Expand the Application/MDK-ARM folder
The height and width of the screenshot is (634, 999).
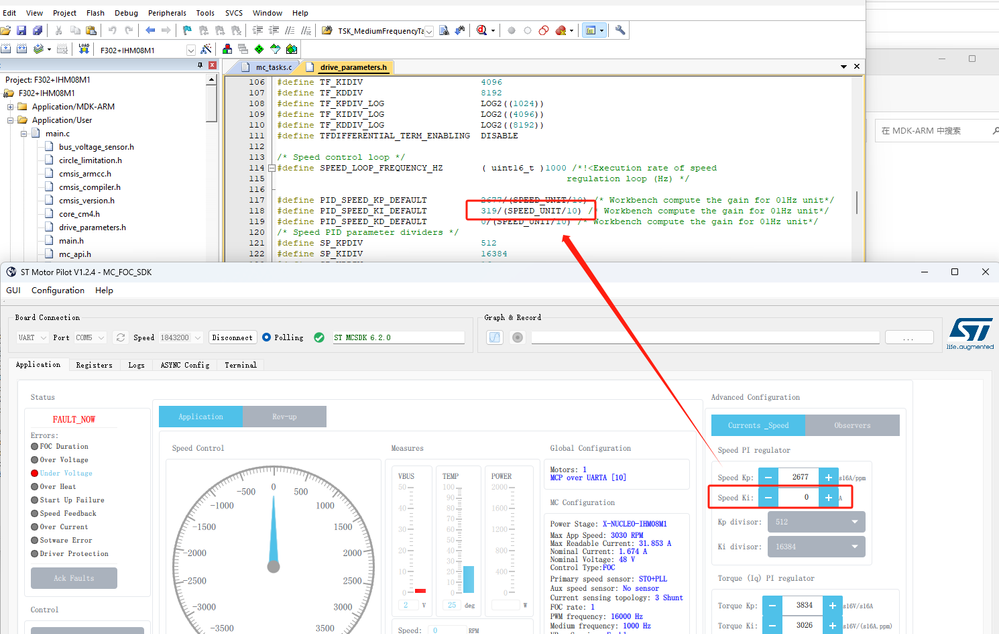[x=10, y=107]
